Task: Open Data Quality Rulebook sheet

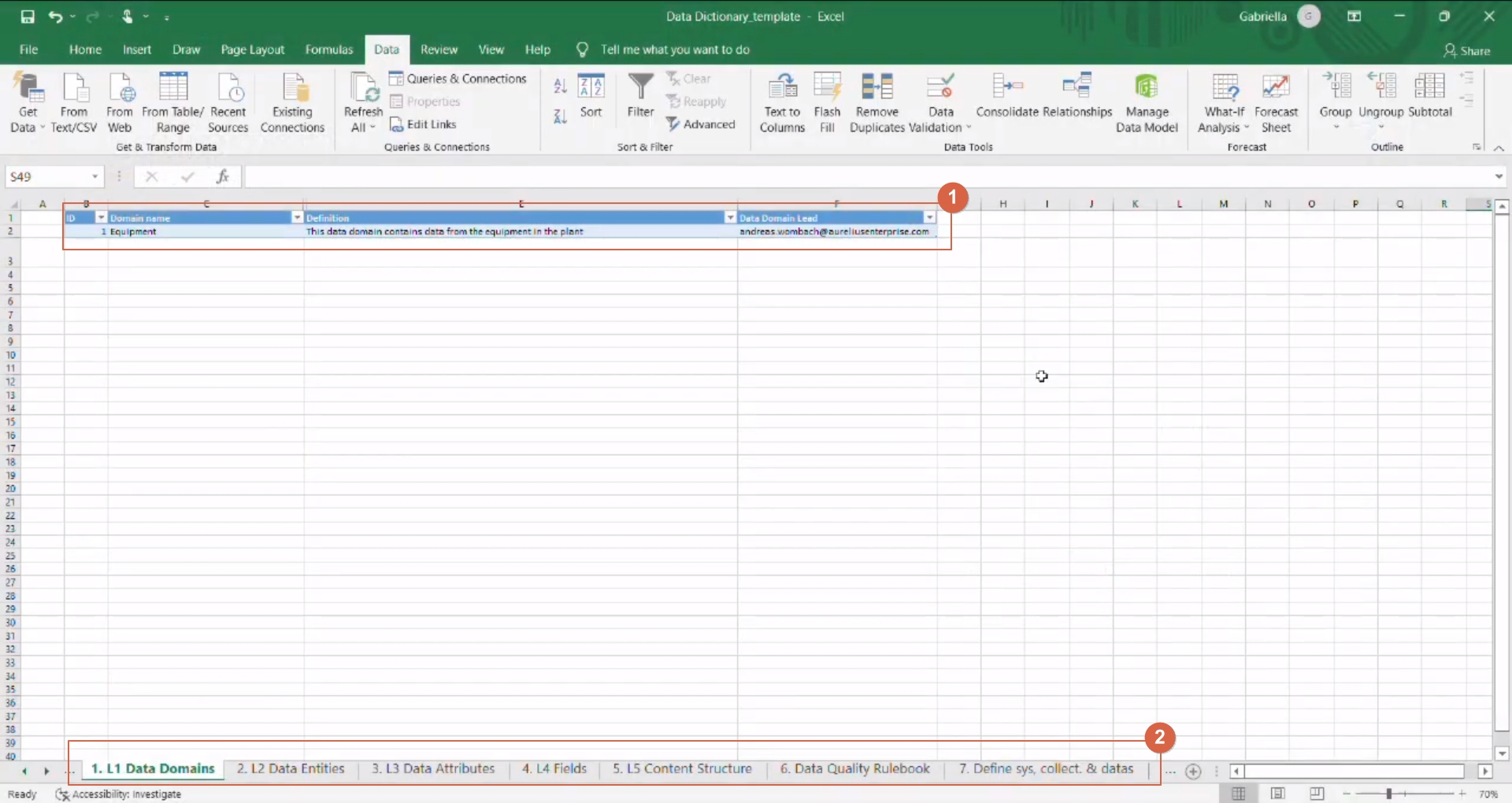Action: (854, 769)
